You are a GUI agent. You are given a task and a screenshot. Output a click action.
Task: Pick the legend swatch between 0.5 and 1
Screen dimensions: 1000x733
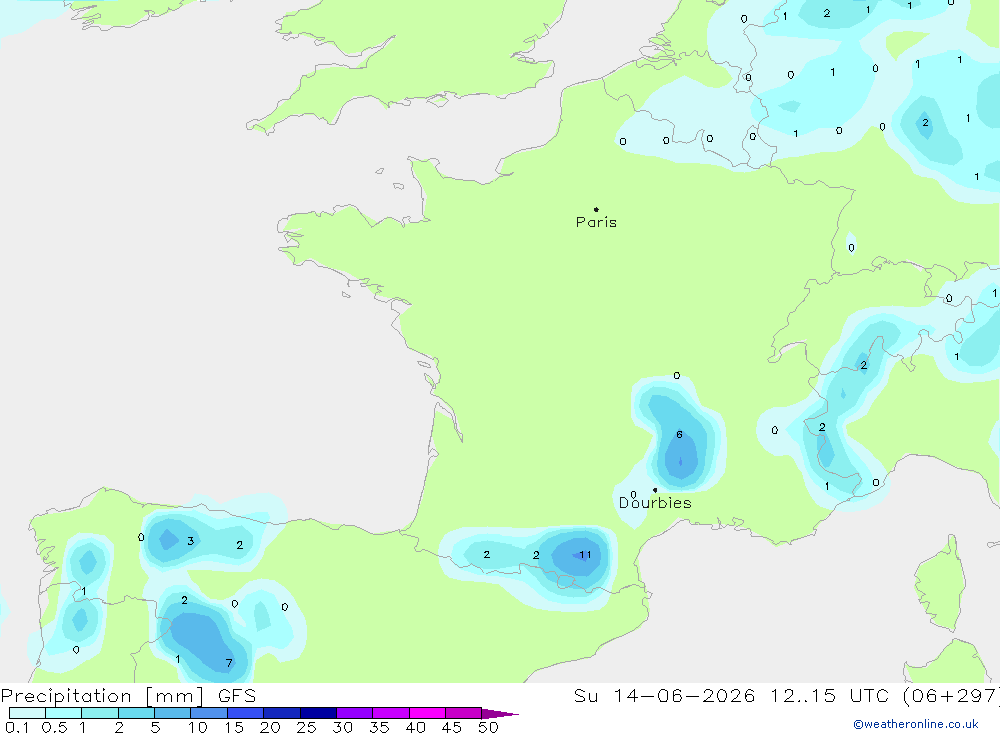coord(64,713)
